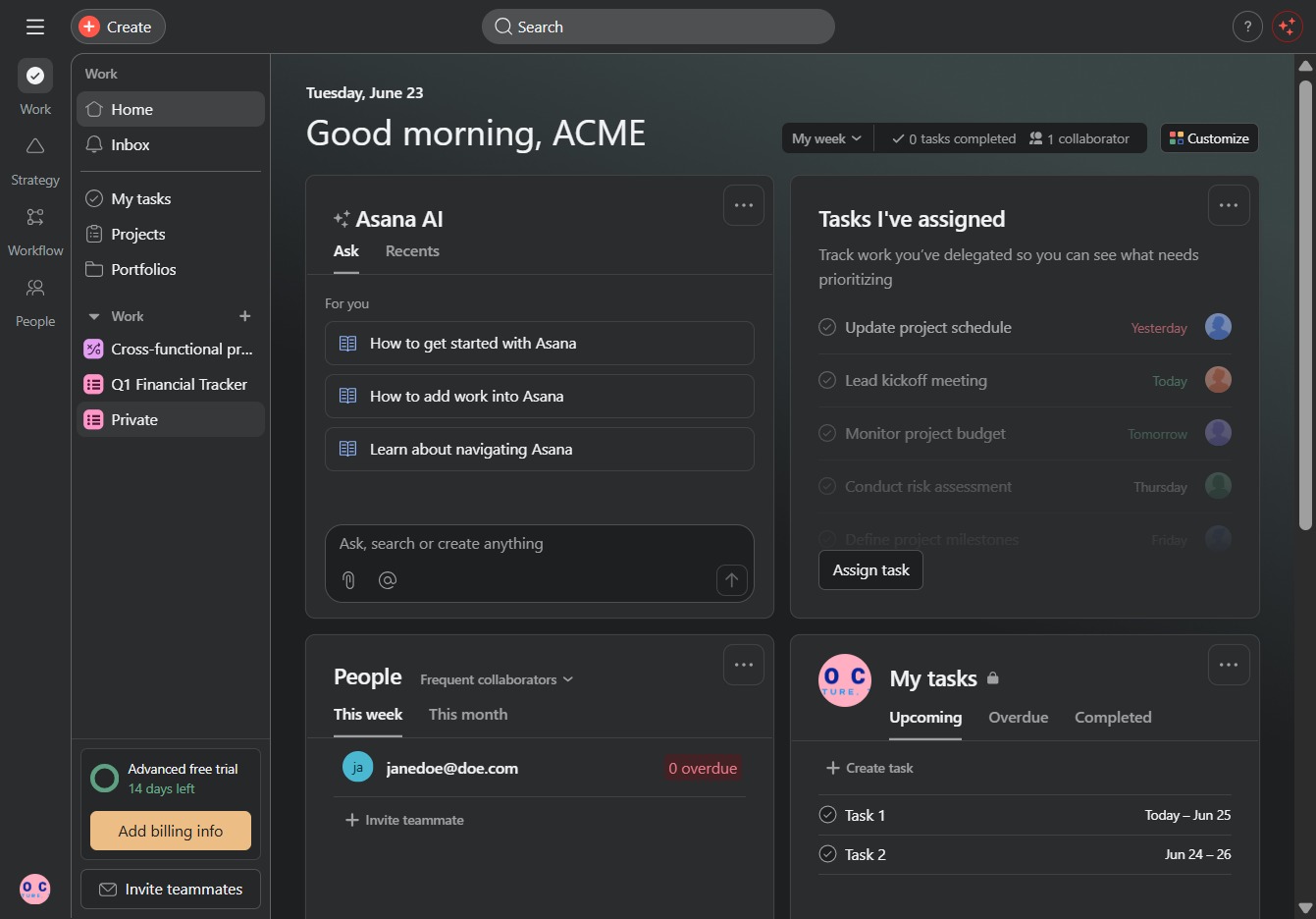Click the Assign task button

(870, 570)
